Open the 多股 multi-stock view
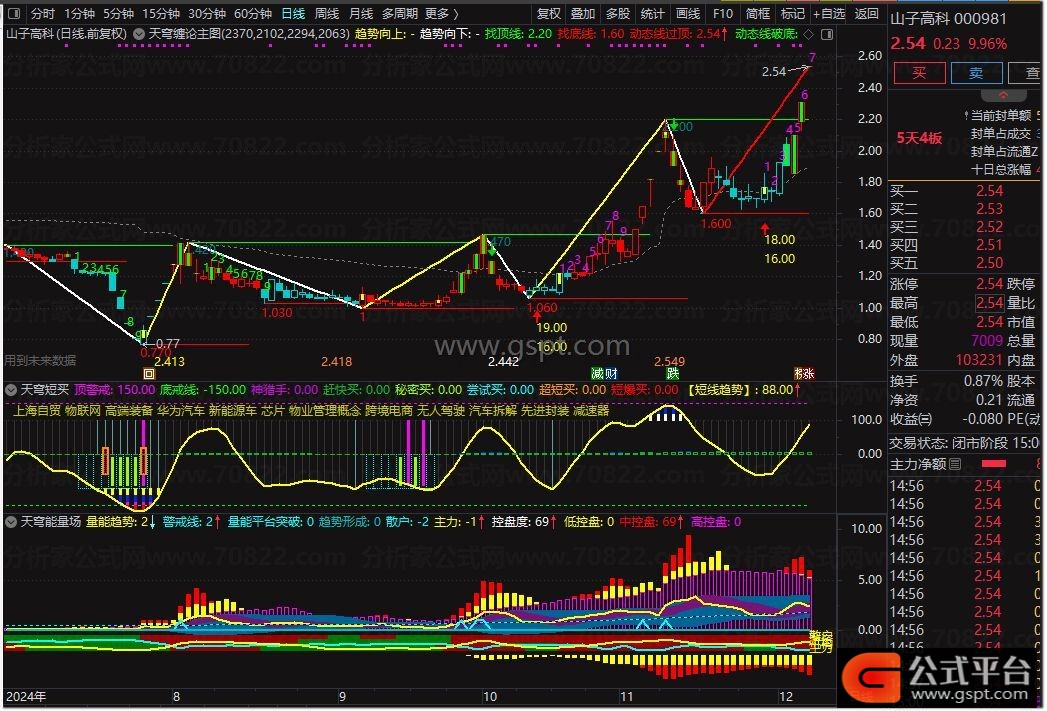Viewport: 1047px width, 711px height. pos(618,13)
